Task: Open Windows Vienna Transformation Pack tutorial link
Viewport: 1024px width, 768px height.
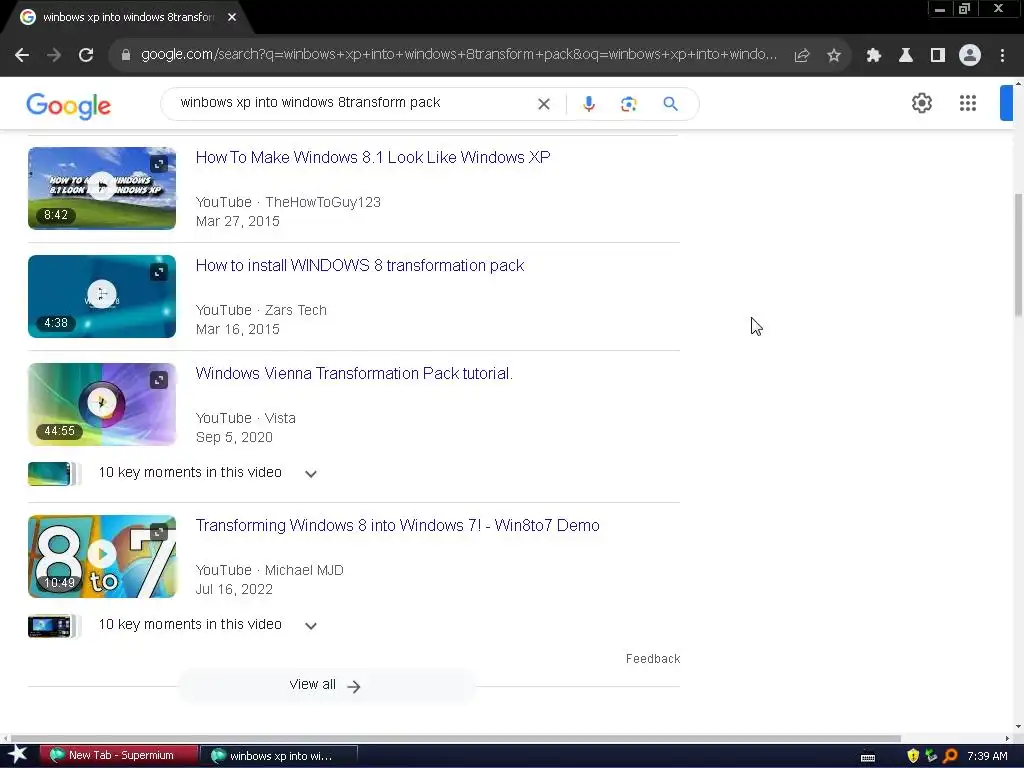Action: (354, 374)
